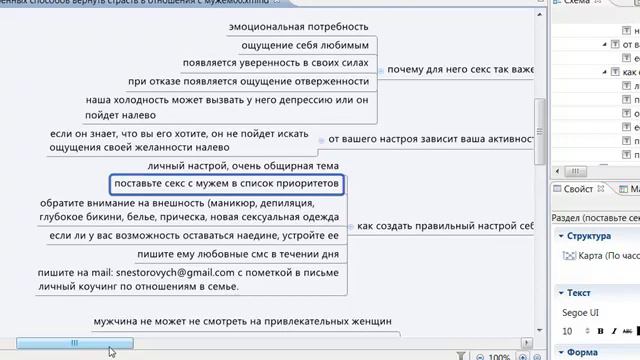The height and width of the screenshot is (360, 640).
Task: Click the canvas vertical scrollbar down arrow
Action: point(540,330)
